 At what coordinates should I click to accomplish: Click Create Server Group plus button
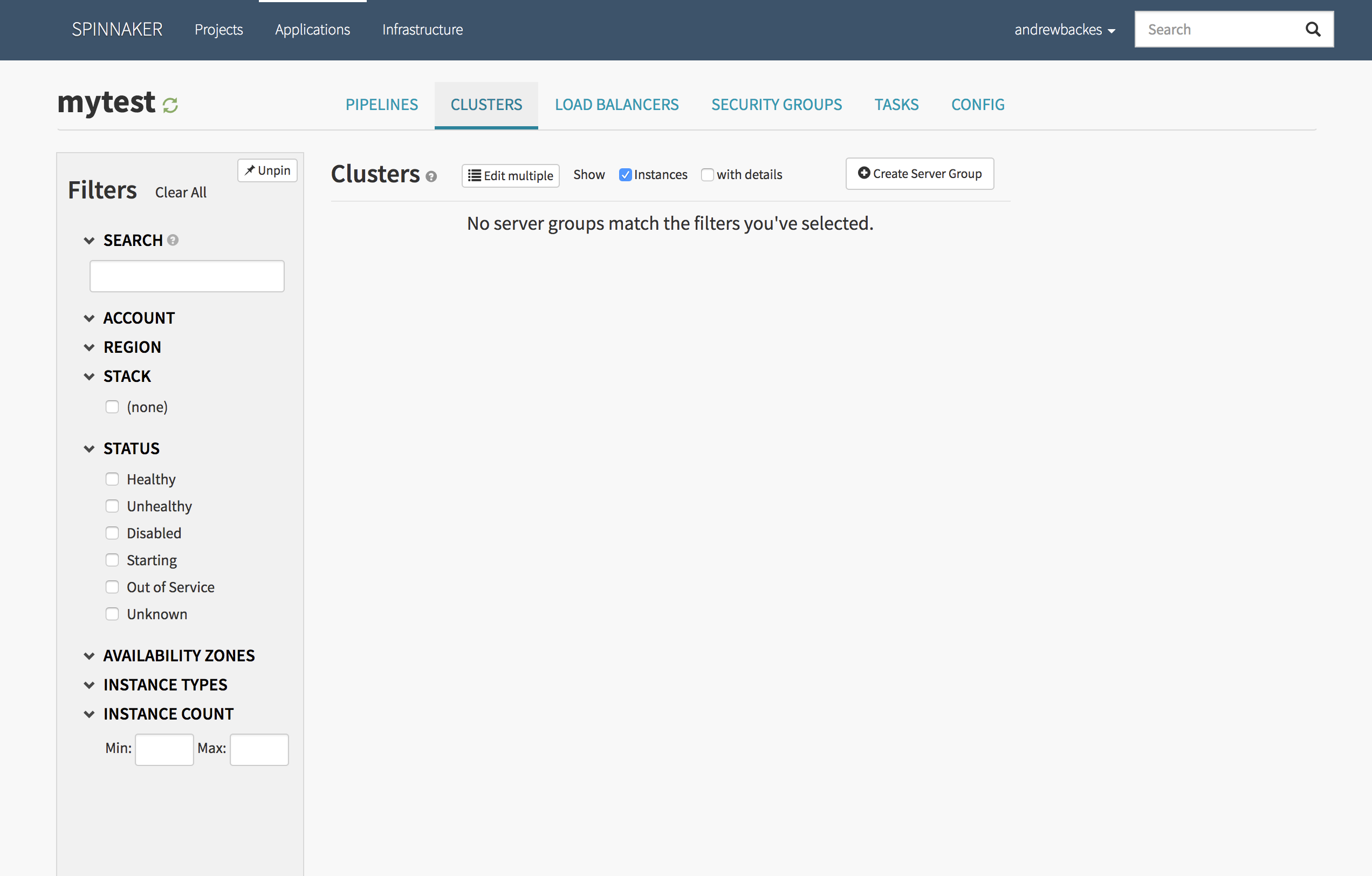tap(919, 174)
